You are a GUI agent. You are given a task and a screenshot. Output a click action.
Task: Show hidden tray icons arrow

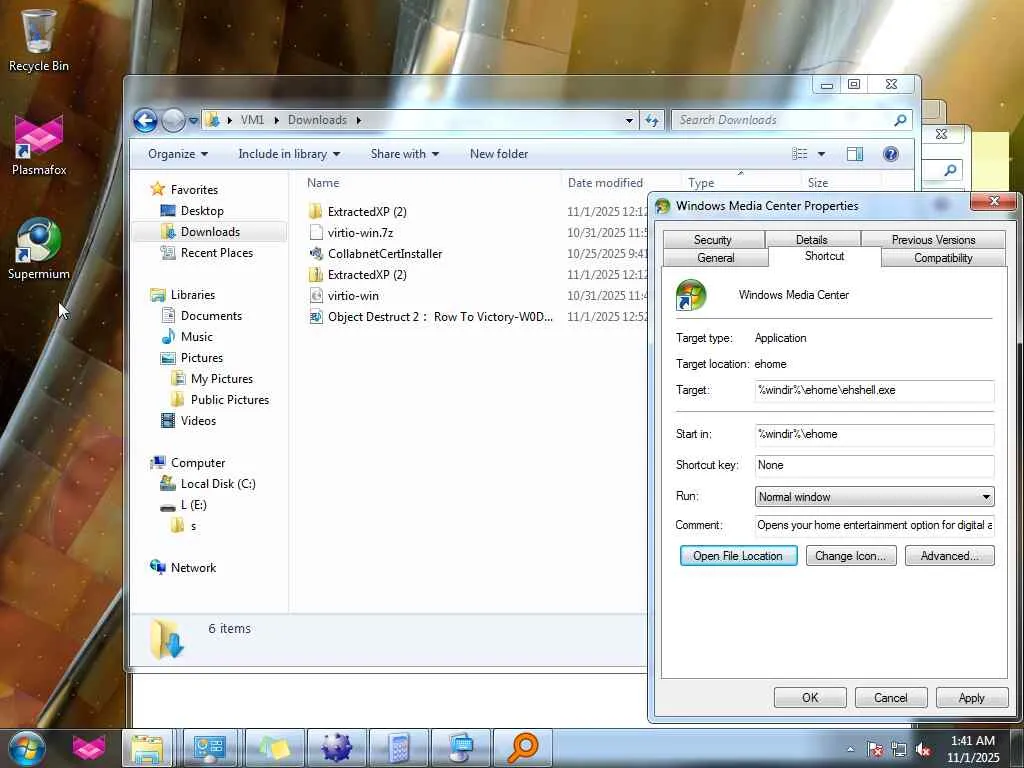coord(850,750)
